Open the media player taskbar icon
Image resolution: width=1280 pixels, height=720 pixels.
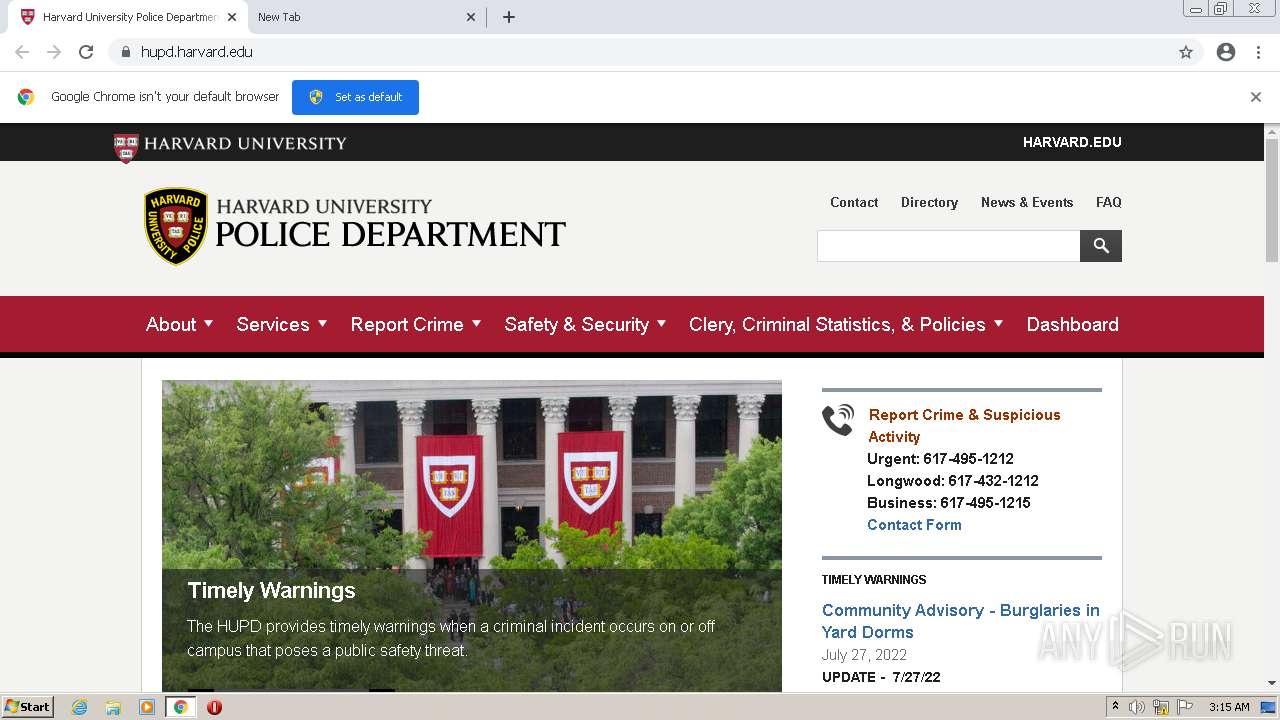(x=147, y=707)
